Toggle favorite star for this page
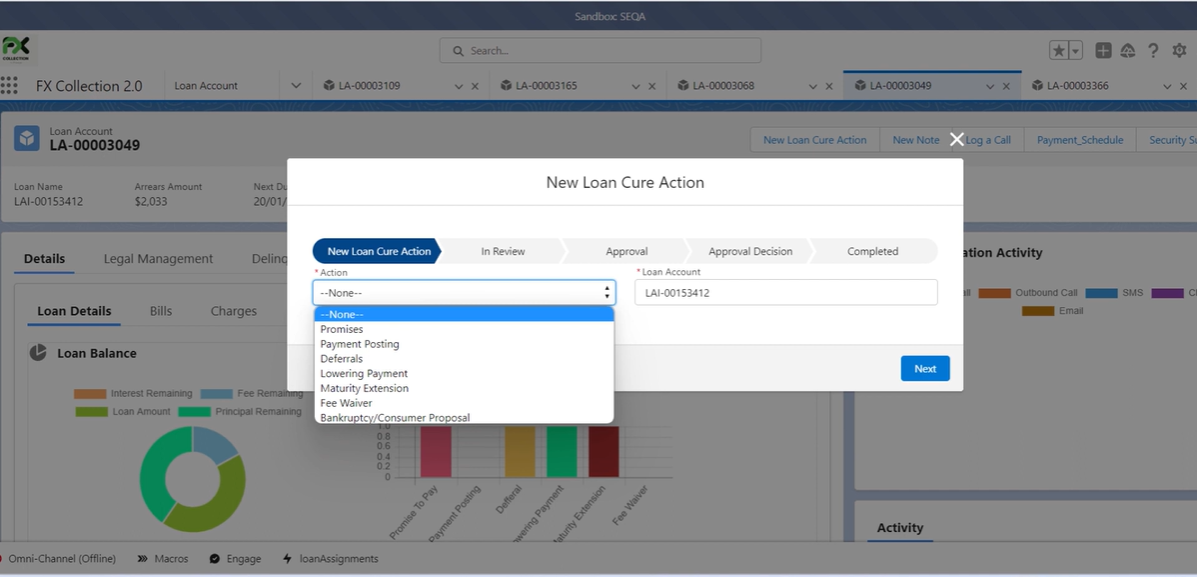The height and width of the screenshot is (577, 1197). coord(1059,50)
